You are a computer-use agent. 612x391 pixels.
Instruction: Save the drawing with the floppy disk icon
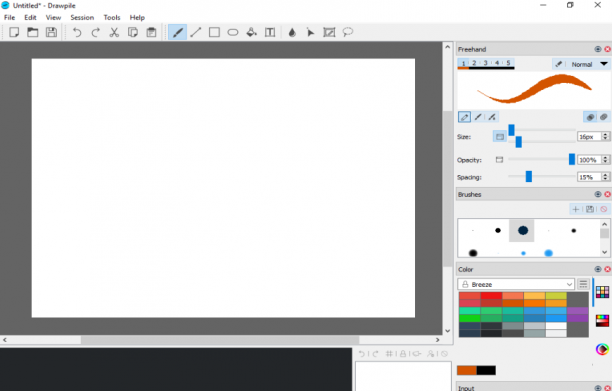pyautogui.click(x=51, y=32)
